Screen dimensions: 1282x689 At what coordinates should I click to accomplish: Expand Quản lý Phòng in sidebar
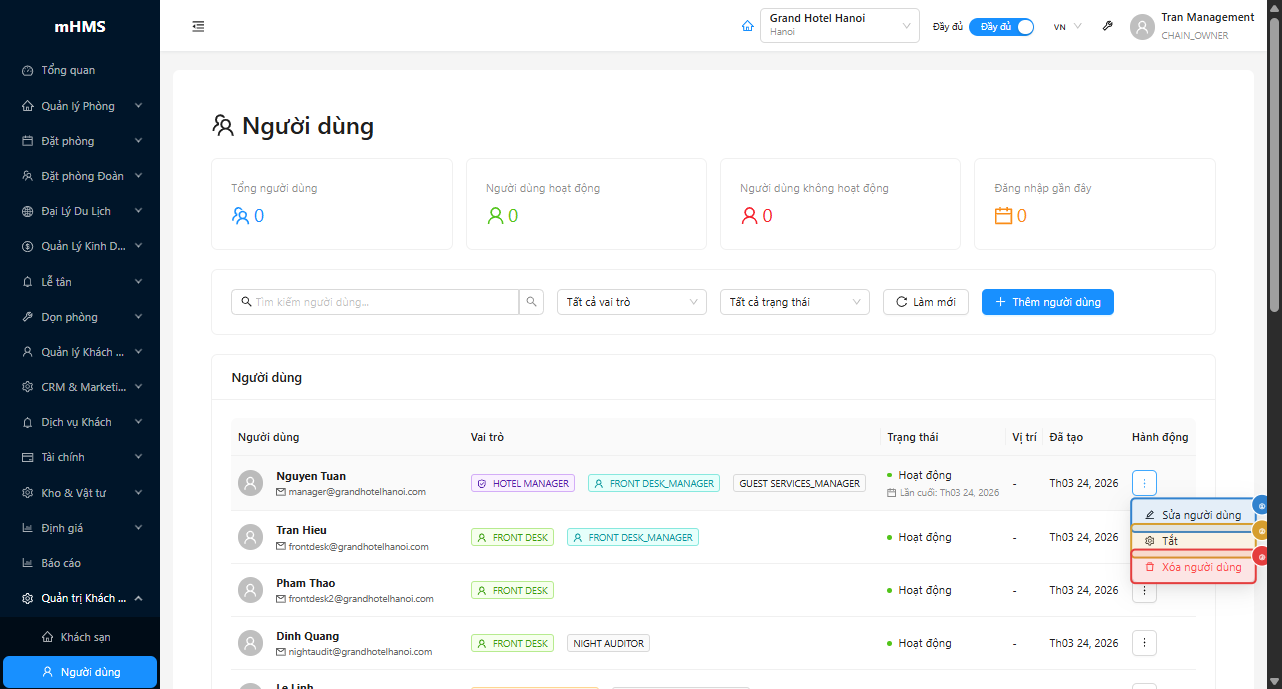pos(80,106)
